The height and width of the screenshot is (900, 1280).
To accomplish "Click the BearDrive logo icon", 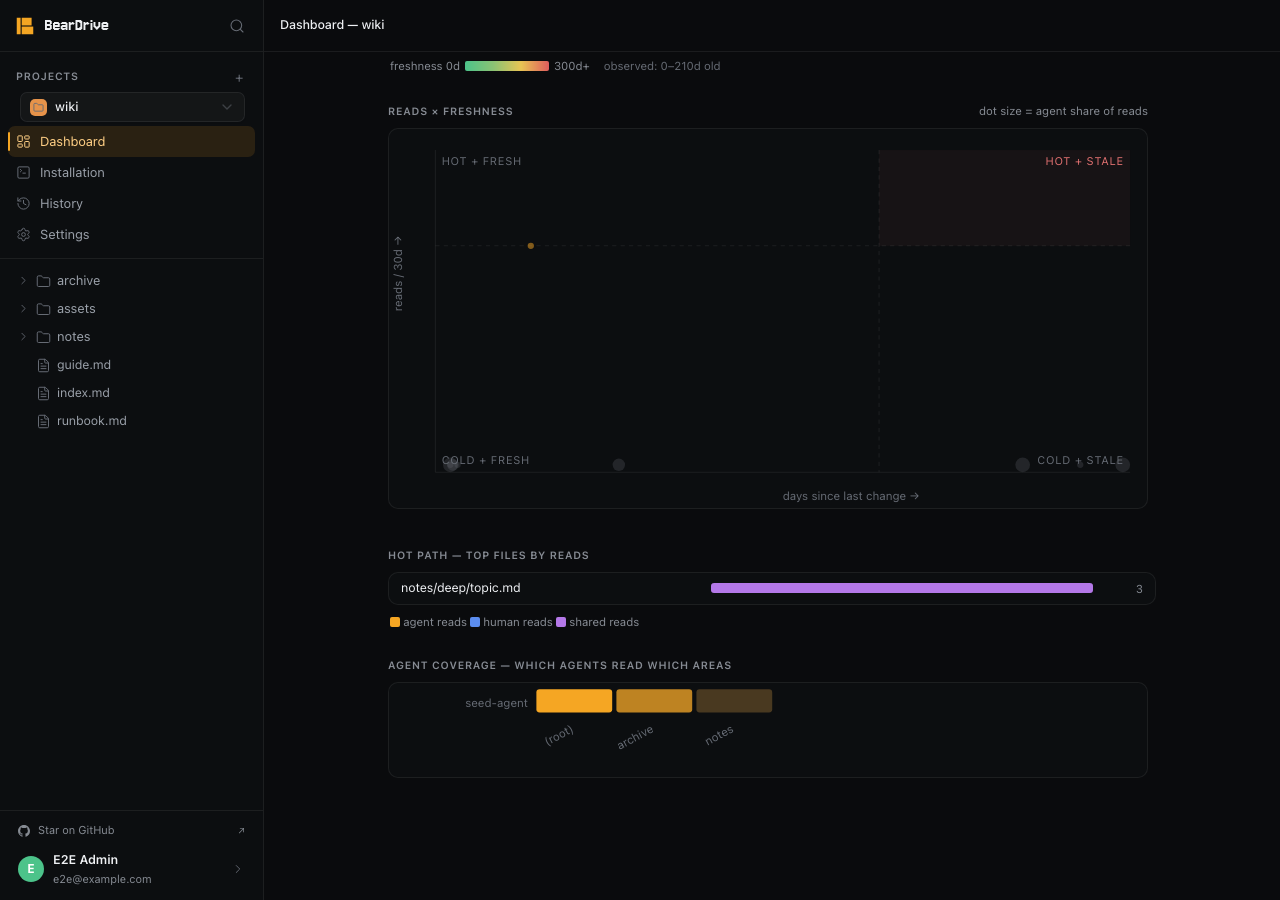I will (25, 26).
